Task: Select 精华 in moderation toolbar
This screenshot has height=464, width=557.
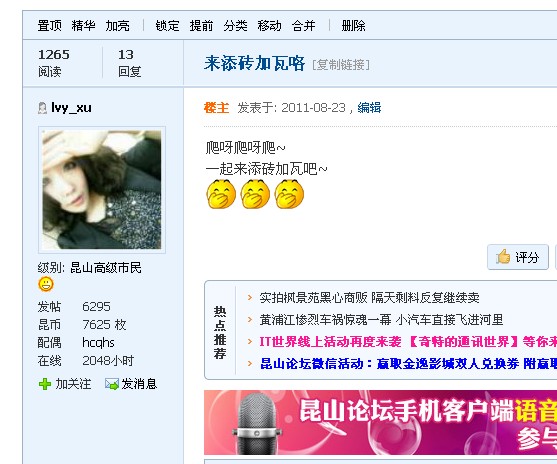Action: click(83, 26)
